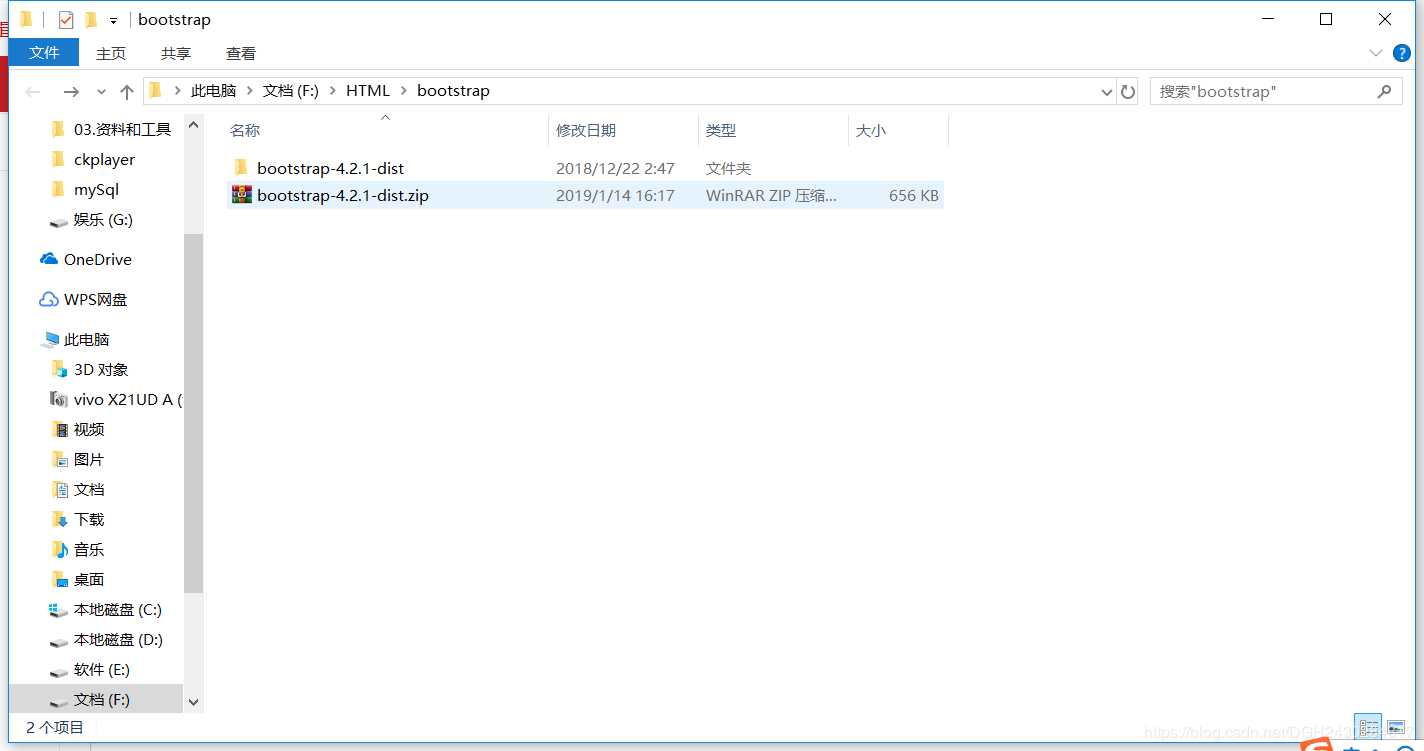Switch to the 查看 ribbon tab
The image size is (1424, 751).
coord(241,54)
